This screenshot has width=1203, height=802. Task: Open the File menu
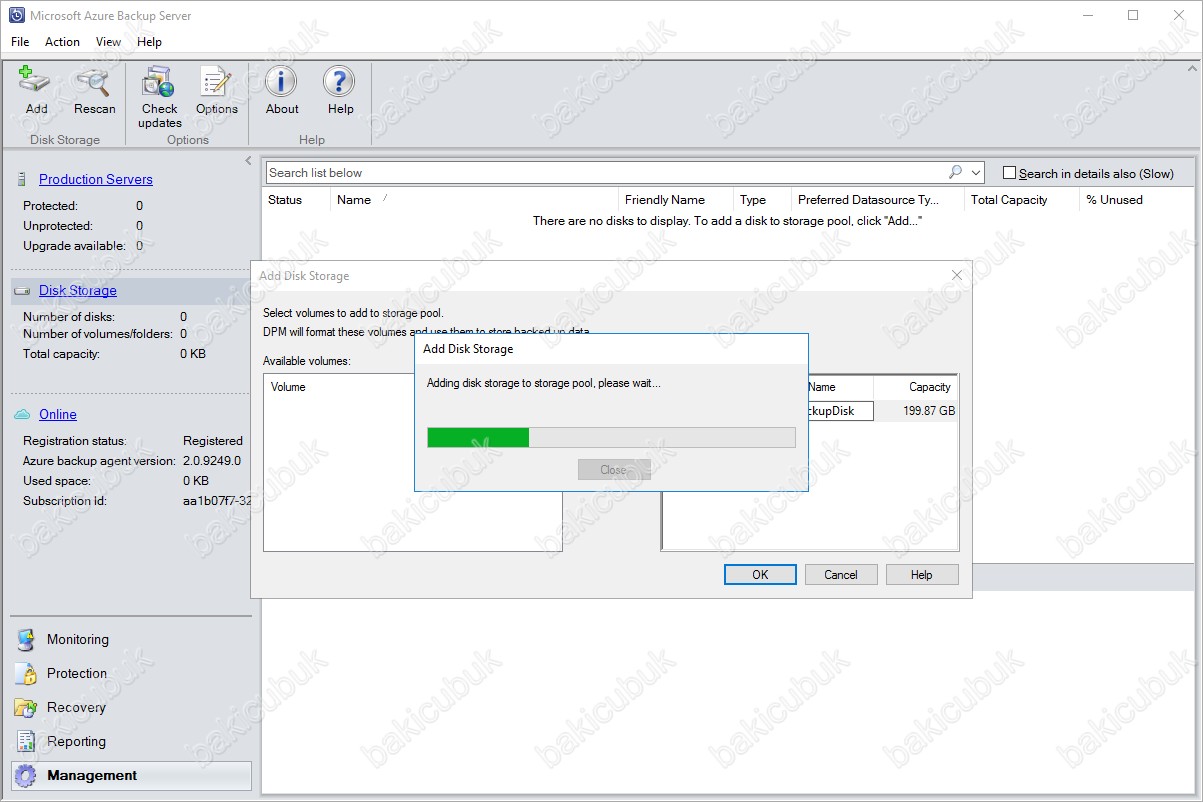click(x=20, y=42)
